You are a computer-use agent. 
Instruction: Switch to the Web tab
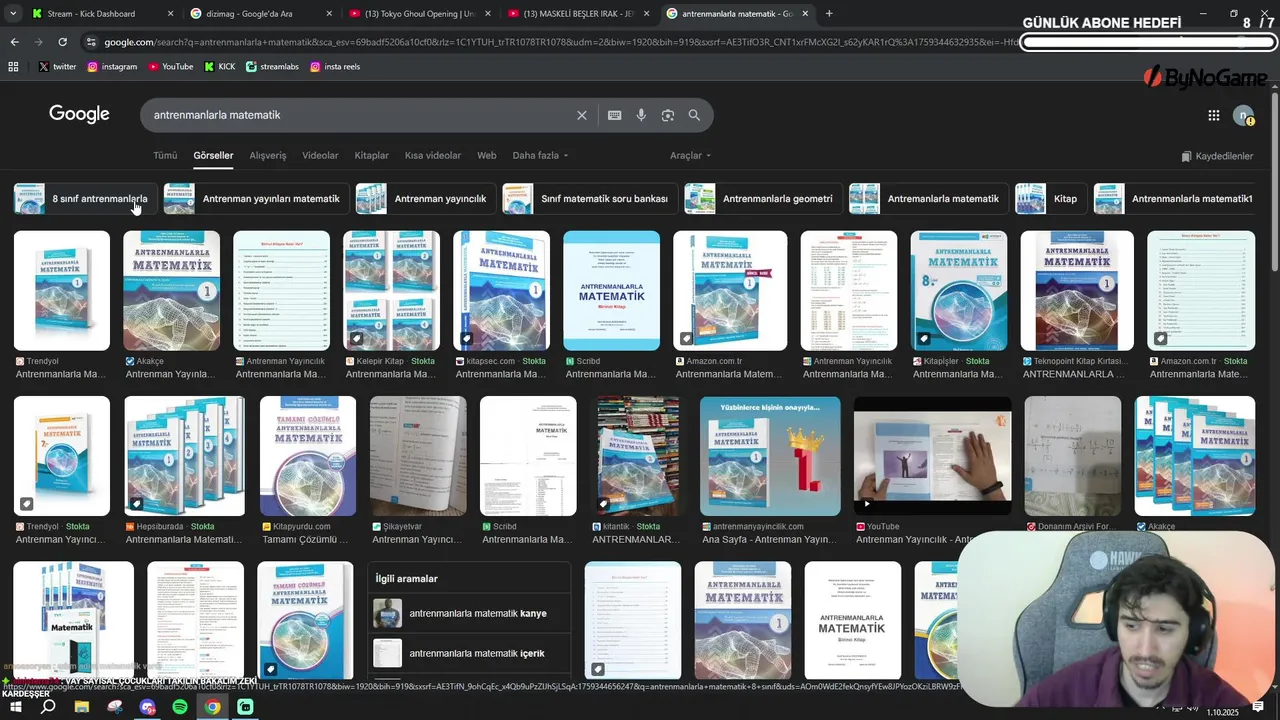(x=487, y=156)
